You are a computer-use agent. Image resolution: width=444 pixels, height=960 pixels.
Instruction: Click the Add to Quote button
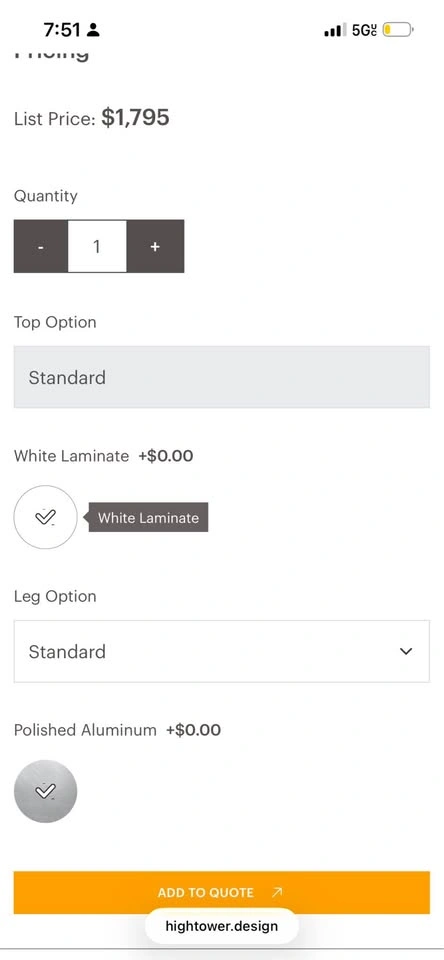pos(222,893)
